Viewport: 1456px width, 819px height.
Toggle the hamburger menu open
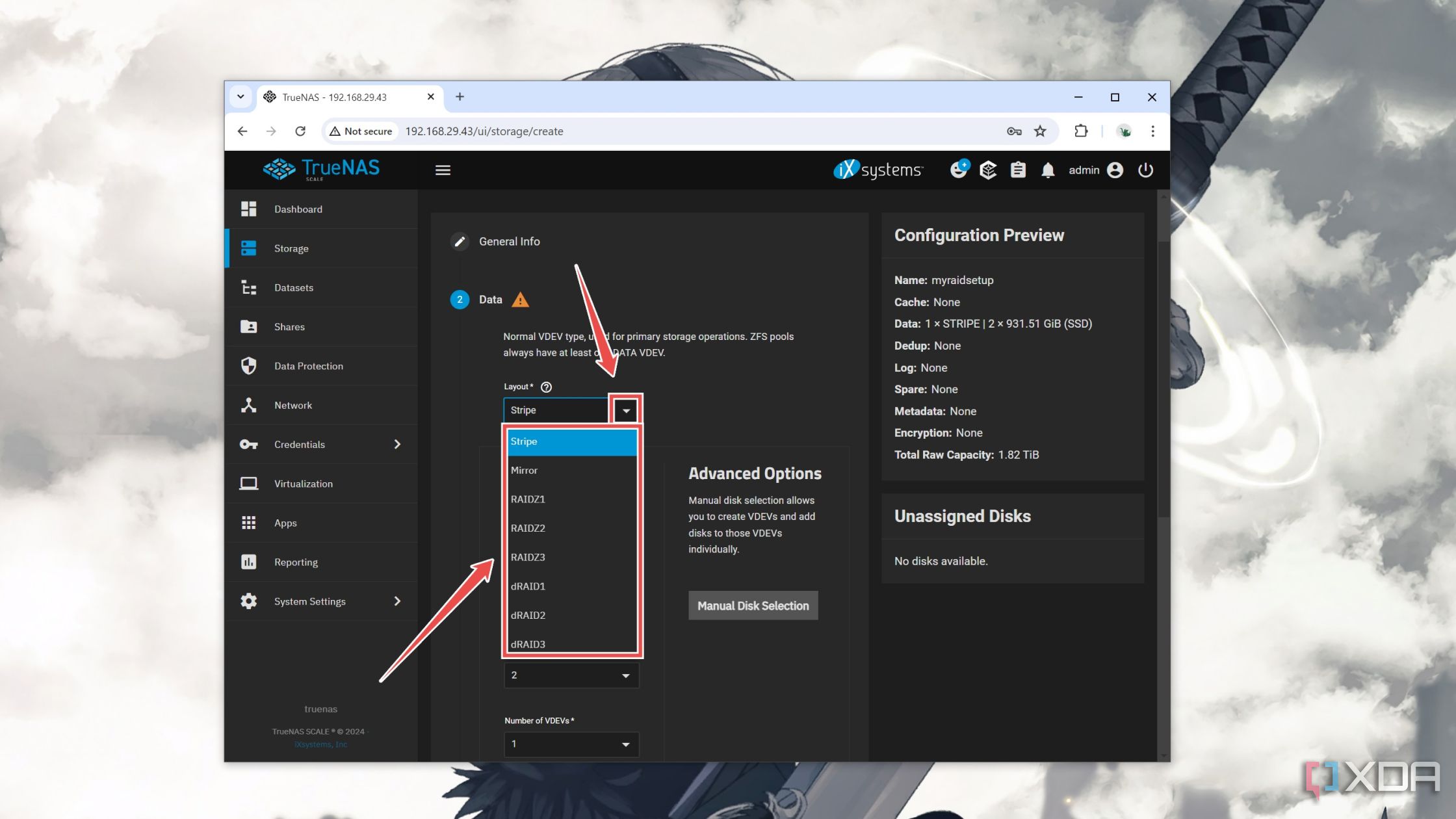443,170
